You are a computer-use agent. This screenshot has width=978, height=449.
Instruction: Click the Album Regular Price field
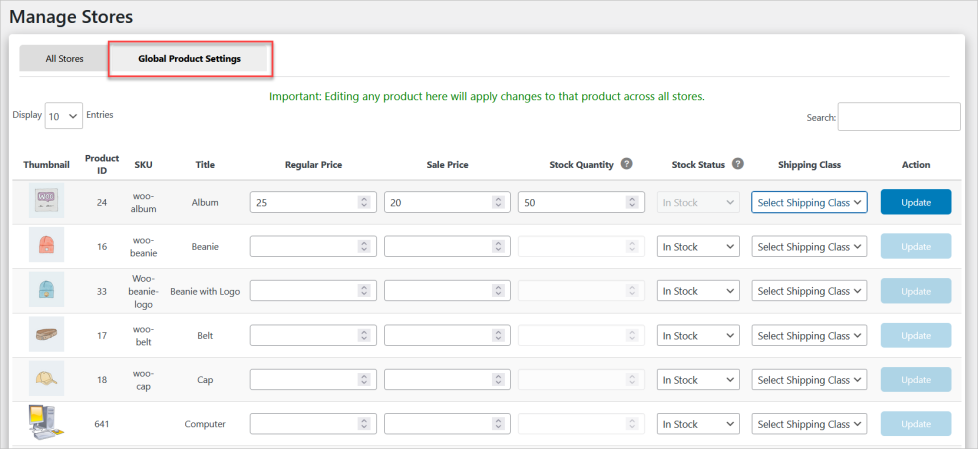[304, 202]
